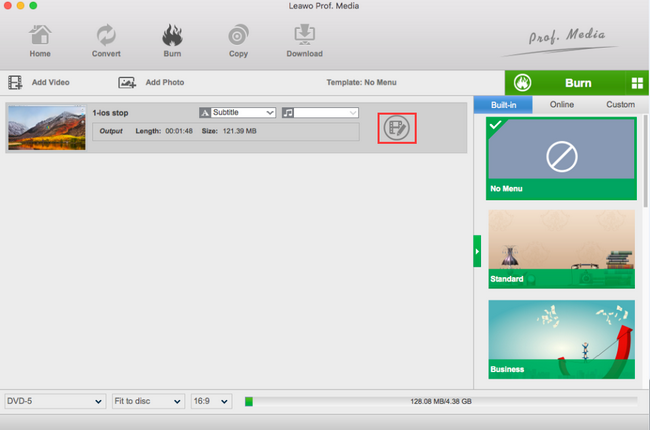Screen dimensions: 650x430
Task: Click the Length 00:01:48 value
Action: point(179,131)
